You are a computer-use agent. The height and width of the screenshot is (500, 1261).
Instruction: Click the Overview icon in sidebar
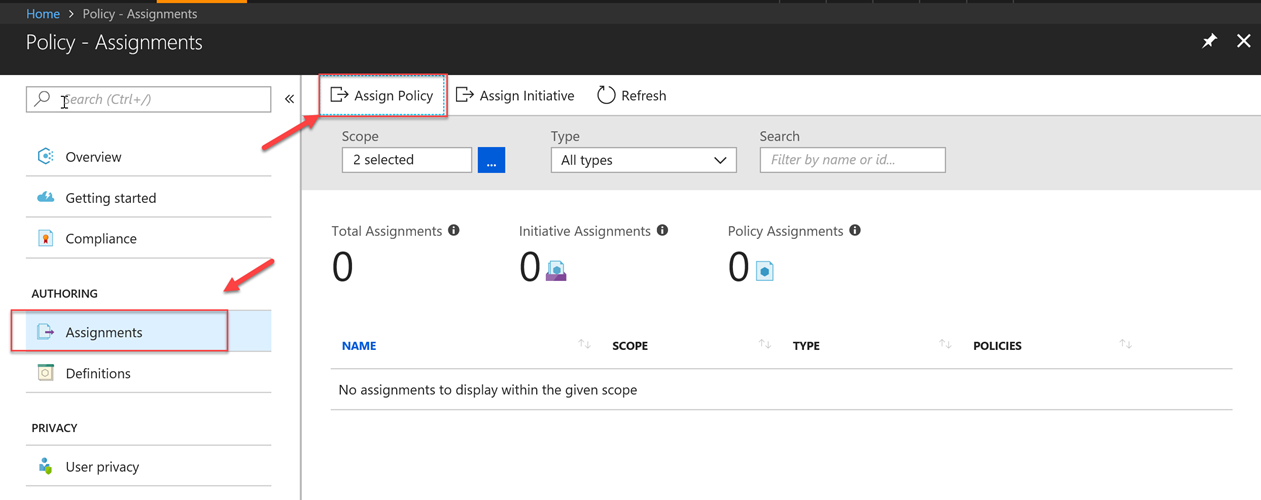tap(45, 156)
